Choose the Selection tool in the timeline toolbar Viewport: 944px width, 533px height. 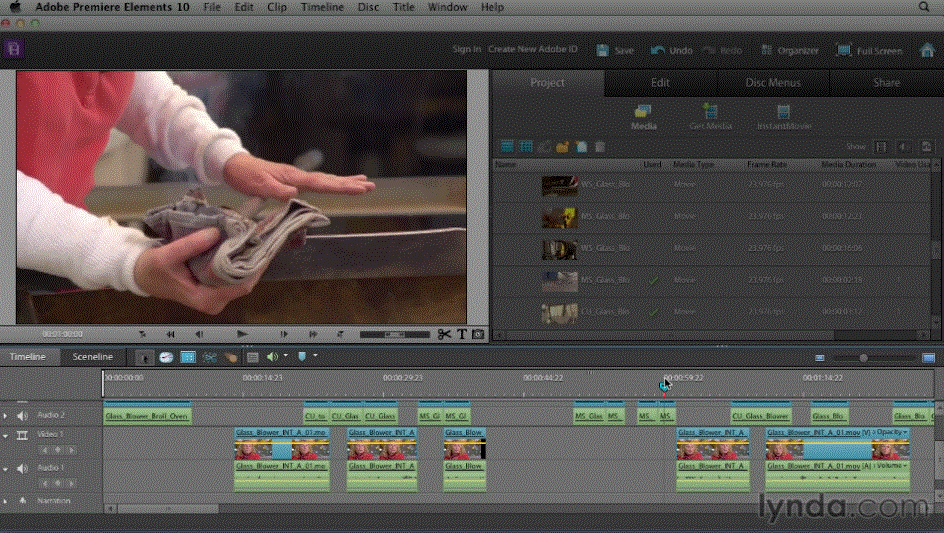click(x=144, y=357)
